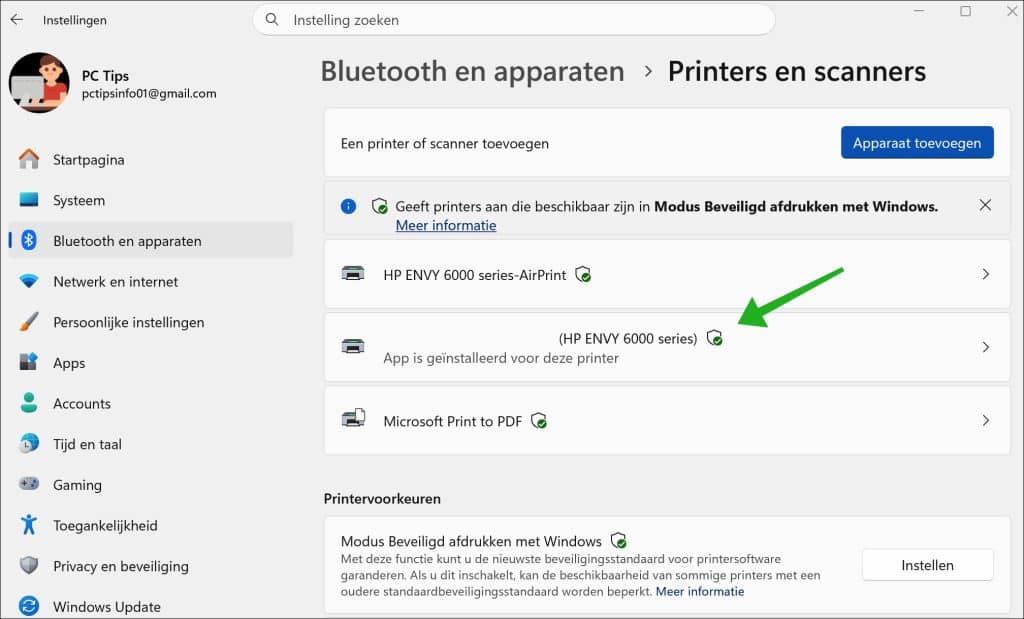Focus the Instelling zoeken search field

click(x=514, y=20)
